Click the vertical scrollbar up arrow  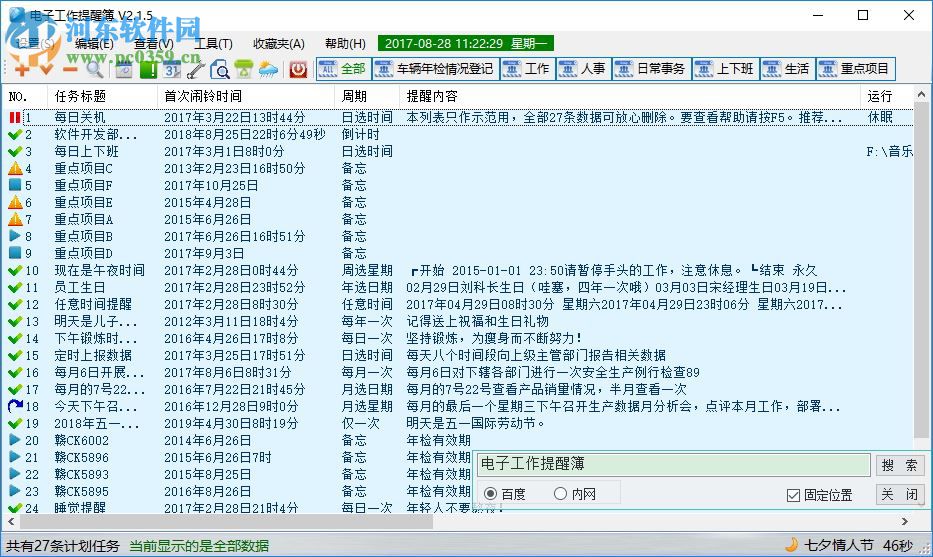click(921, 94)
